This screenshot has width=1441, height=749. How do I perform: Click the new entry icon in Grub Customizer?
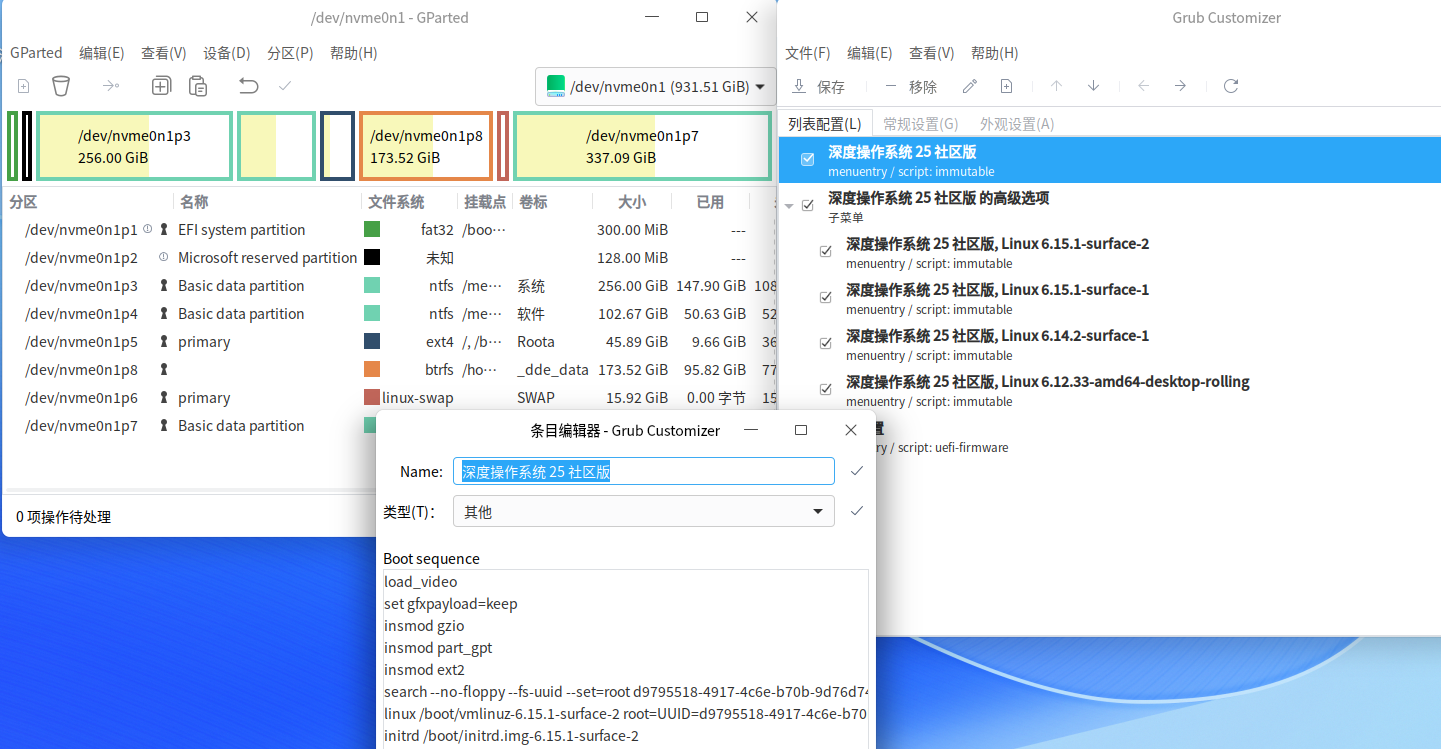pos(1007,86)
